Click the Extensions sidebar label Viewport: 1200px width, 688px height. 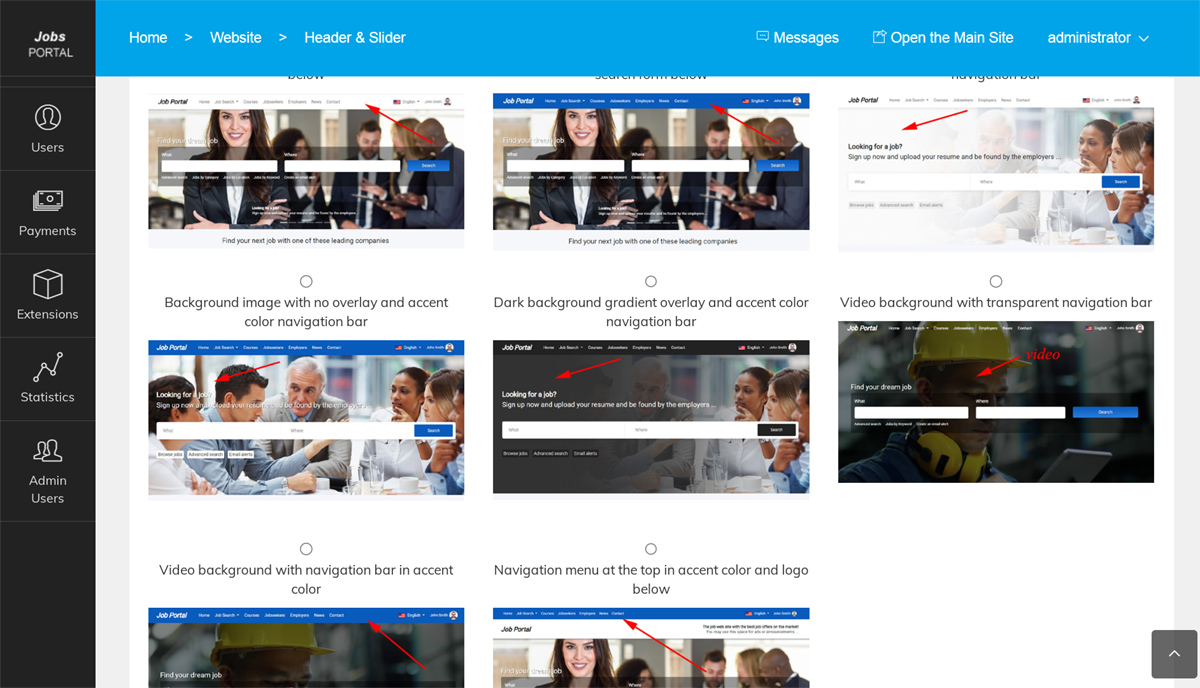coord(47,314)
